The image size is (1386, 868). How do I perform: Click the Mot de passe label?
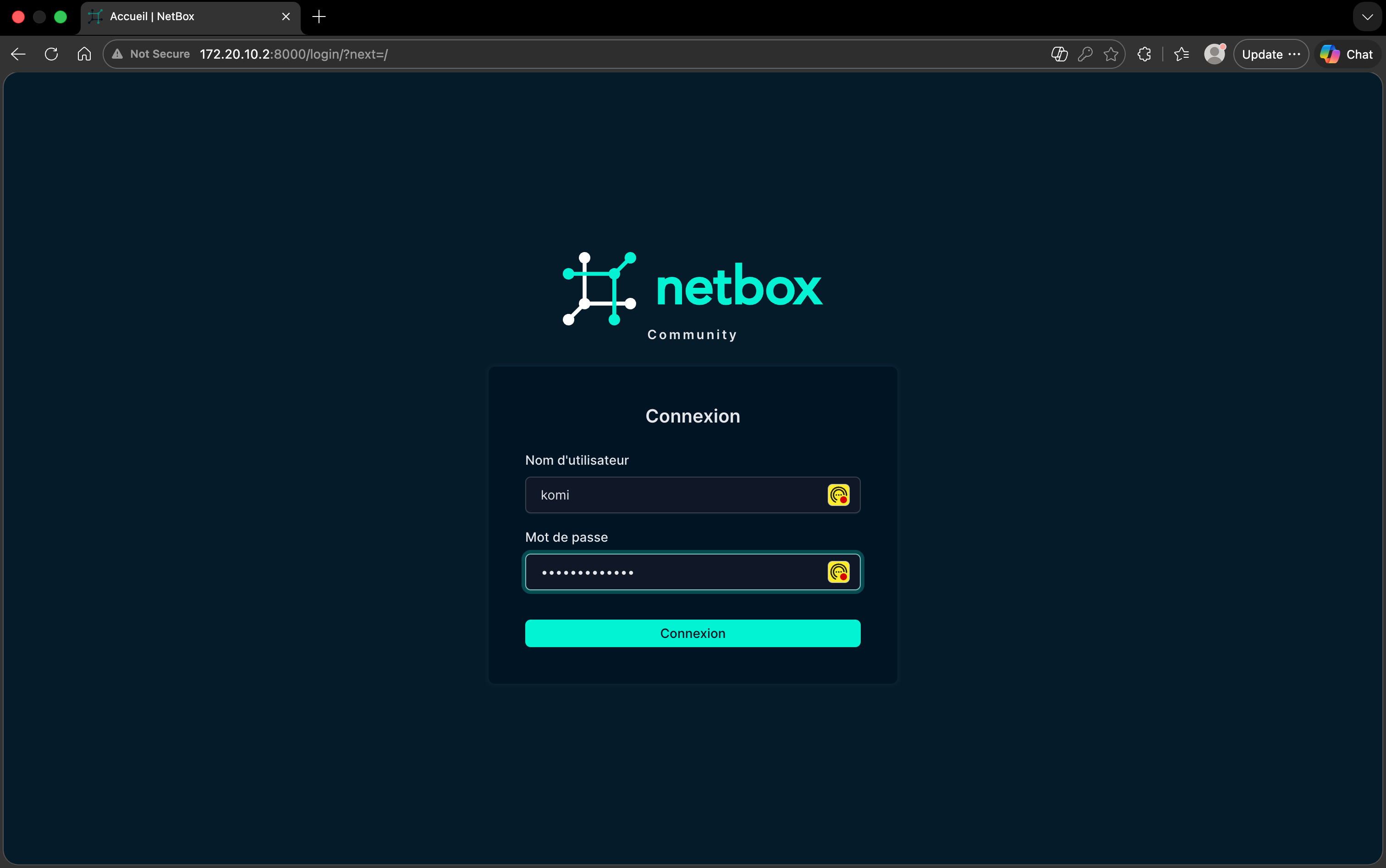click(x=566, y=537)
